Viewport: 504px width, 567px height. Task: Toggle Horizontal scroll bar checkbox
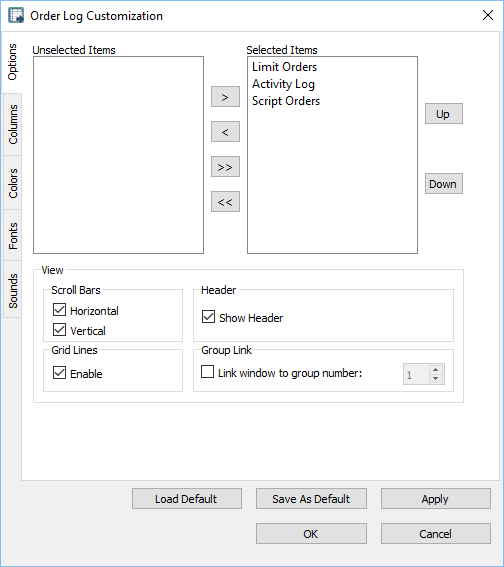click(59, 310)
